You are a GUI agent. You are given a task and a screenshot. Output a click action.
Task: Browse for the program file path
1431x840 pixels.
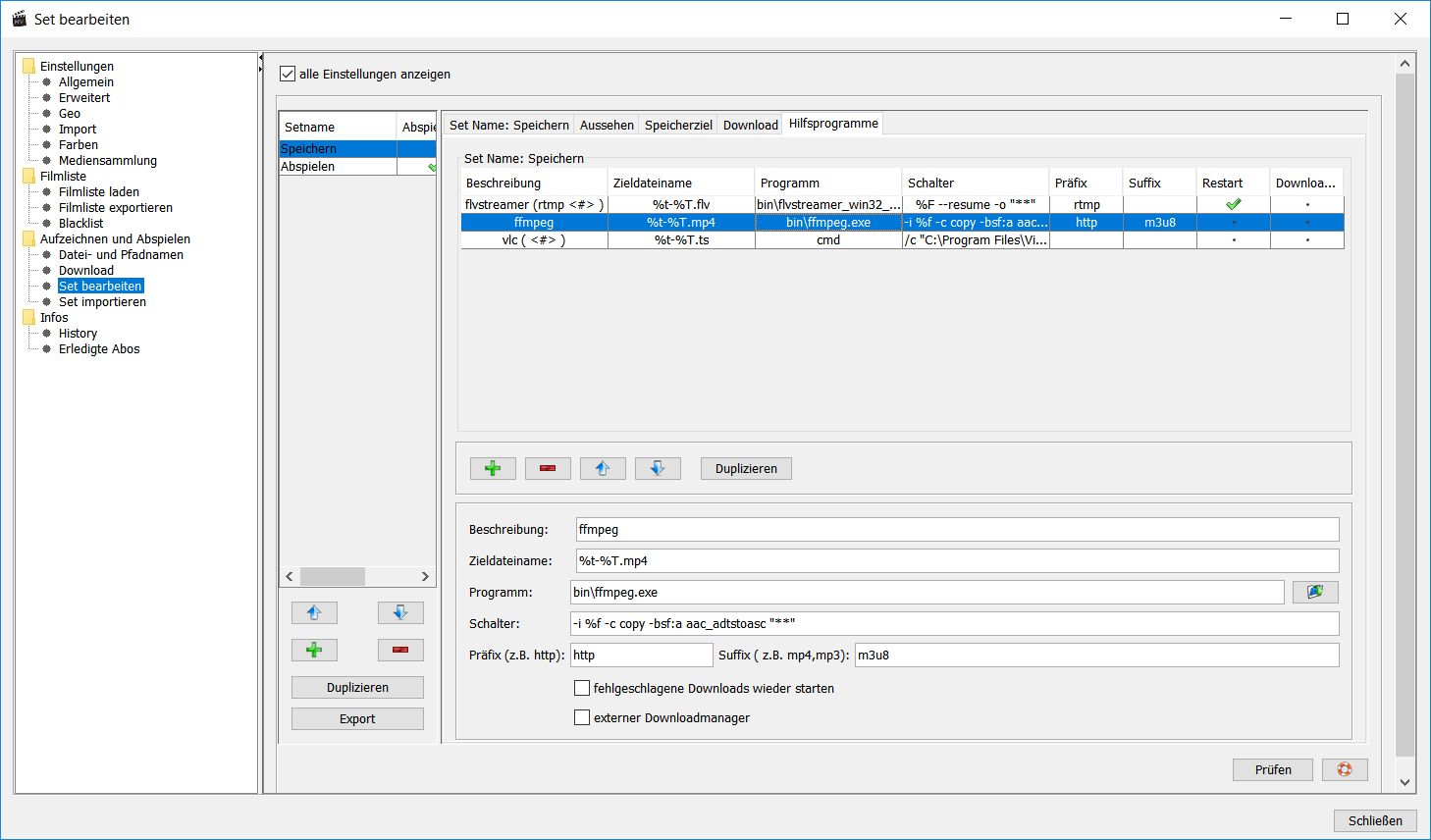1314,592
